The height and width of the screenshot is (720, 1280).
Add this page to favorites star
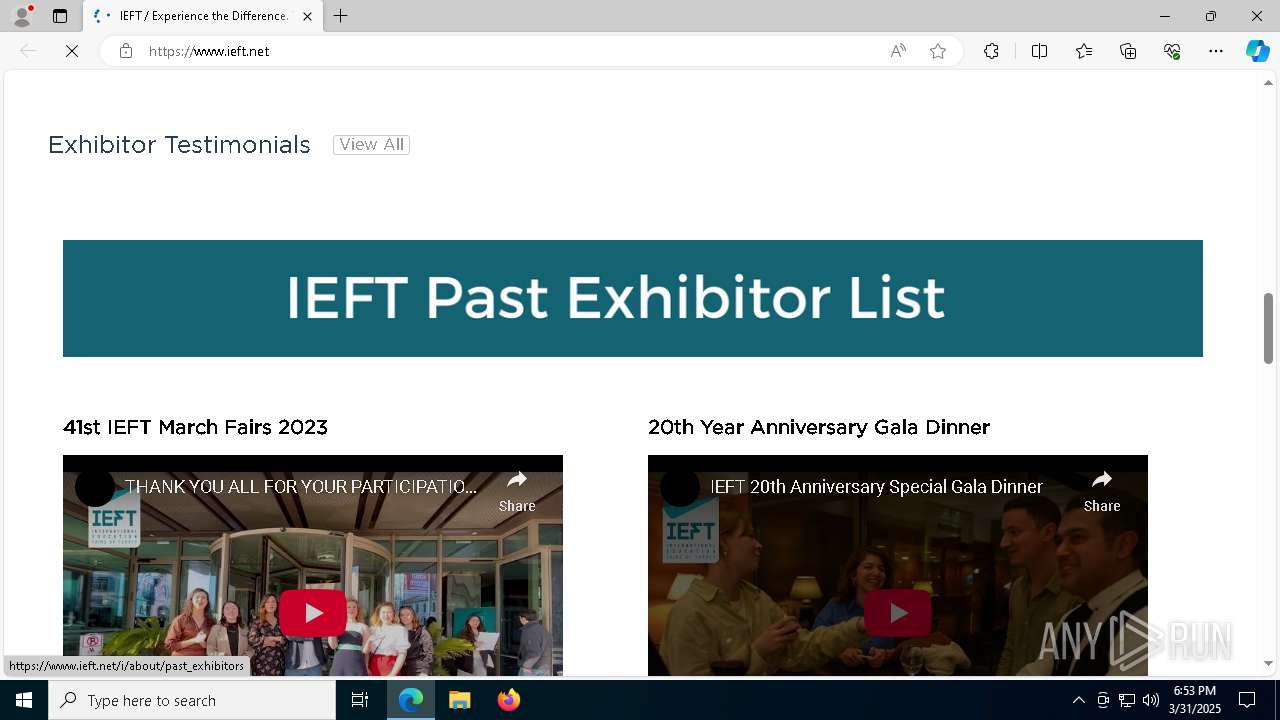[x=938, y=51]
